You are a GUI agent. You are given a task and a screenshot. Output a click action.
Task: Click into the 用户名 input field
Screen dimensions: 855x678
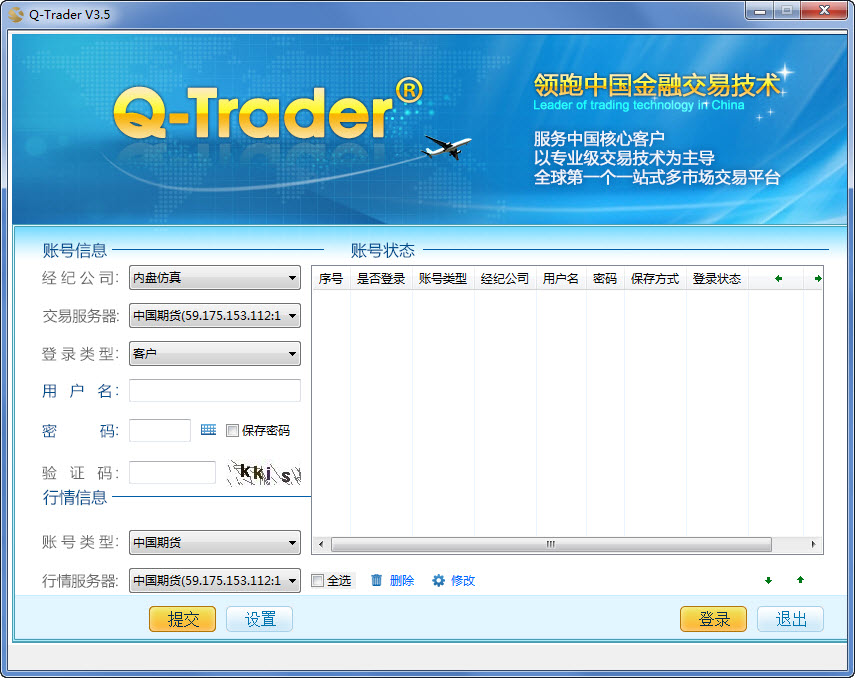click(x=215, y=391)
